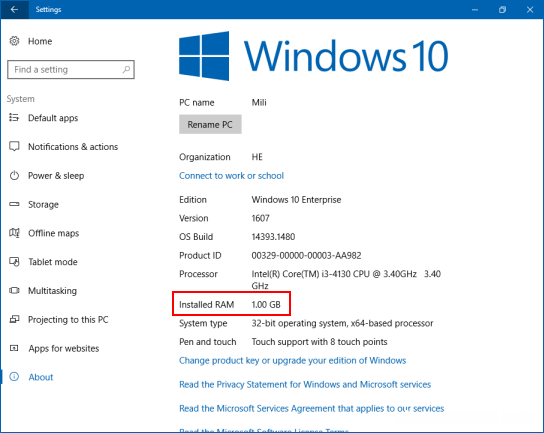Restore down the Settings window
544x433 pixels.
coord(502,10)
